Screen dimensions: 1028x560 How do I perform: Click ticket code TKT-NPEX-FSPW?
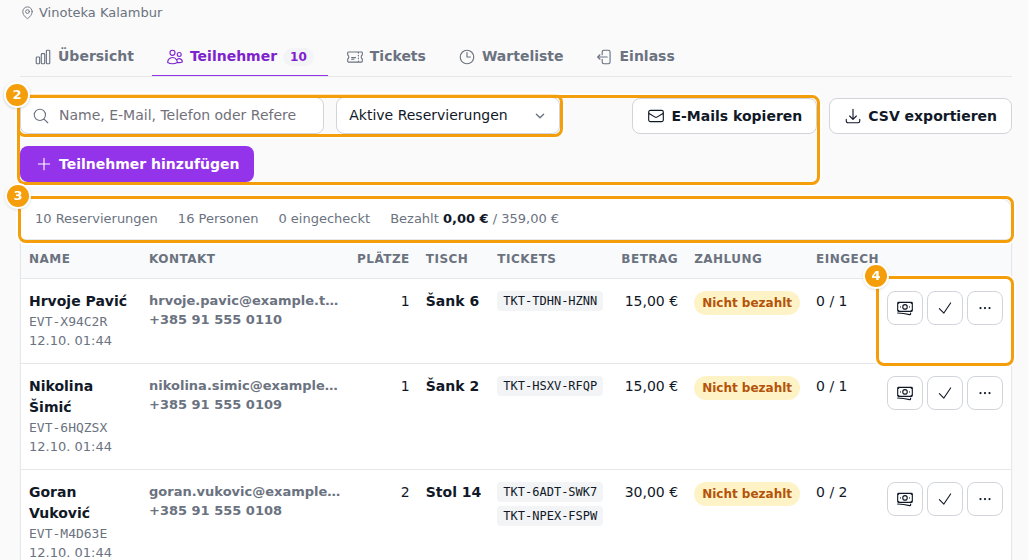550,516
